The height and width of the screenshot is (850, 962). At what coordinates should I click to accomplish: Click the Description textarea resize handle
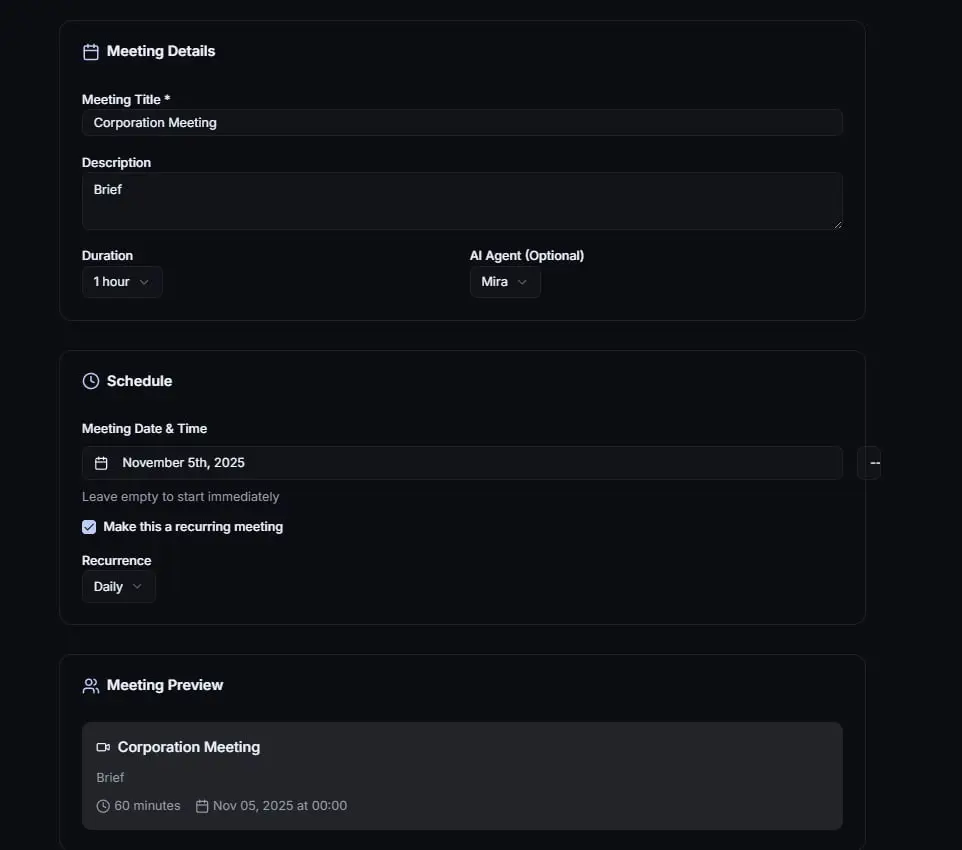[x=837, y=224]
